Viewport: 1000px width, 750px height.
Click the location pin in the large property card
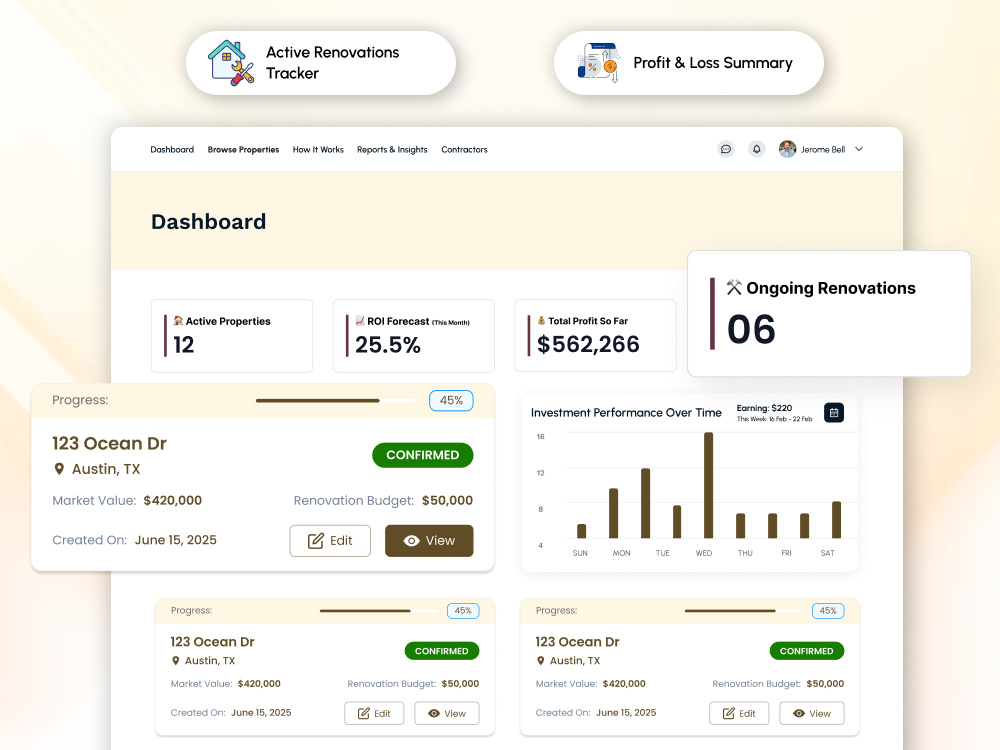coord(59,469)
